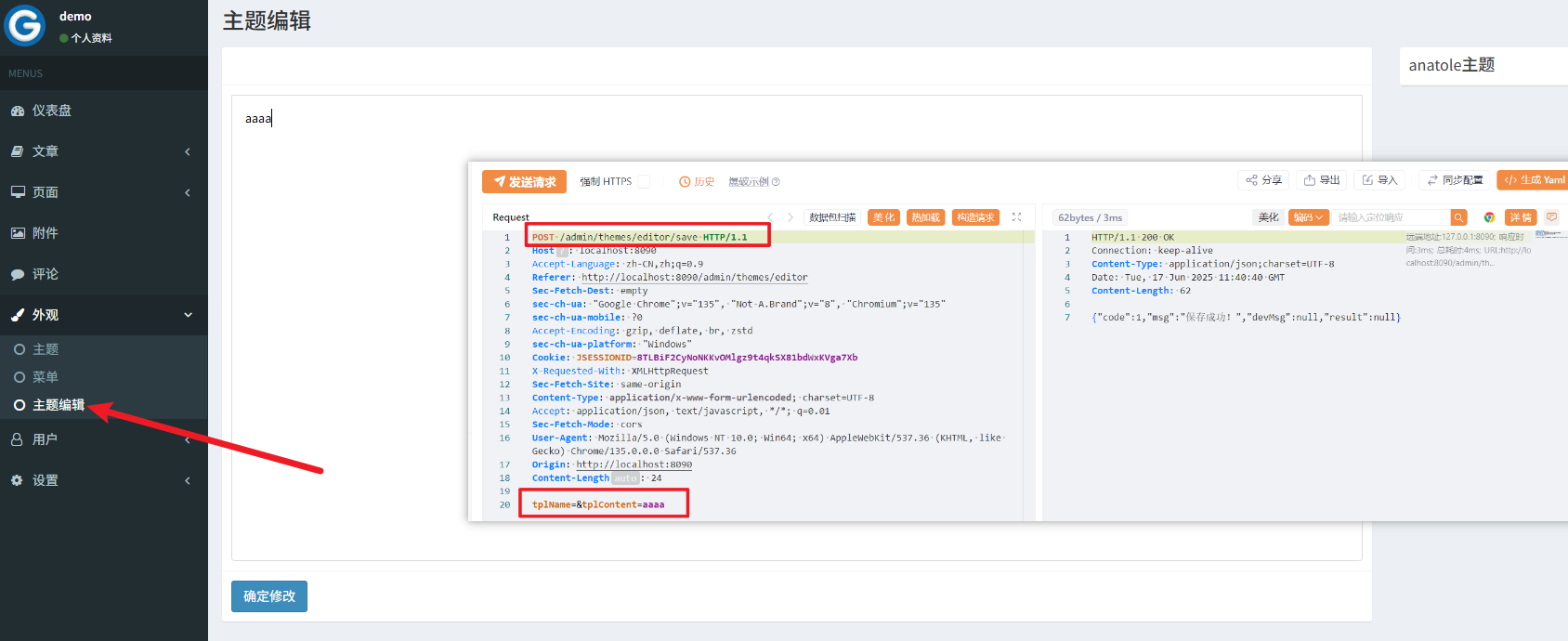
Task: Click the Chrome browser icon in response panel
Action: (x=1489, y=217)
